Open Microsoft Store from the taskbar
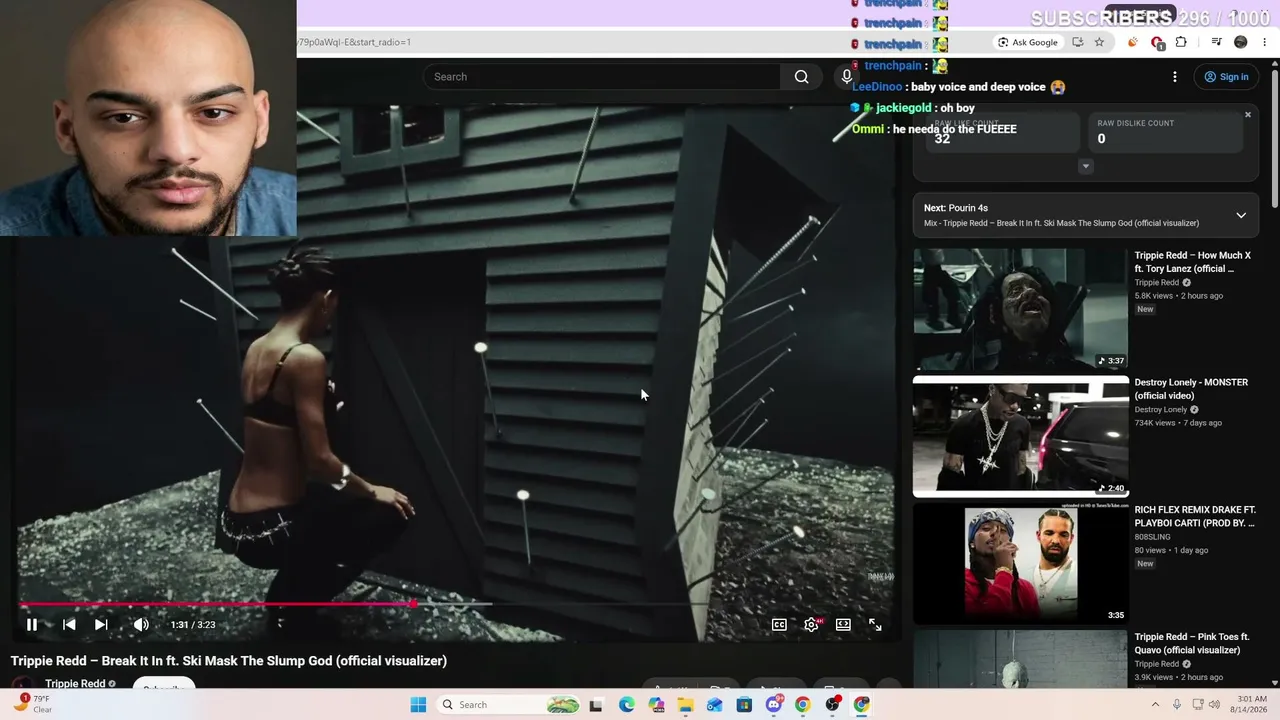This screenshot has width=1280, height=720. coord(744,705)
